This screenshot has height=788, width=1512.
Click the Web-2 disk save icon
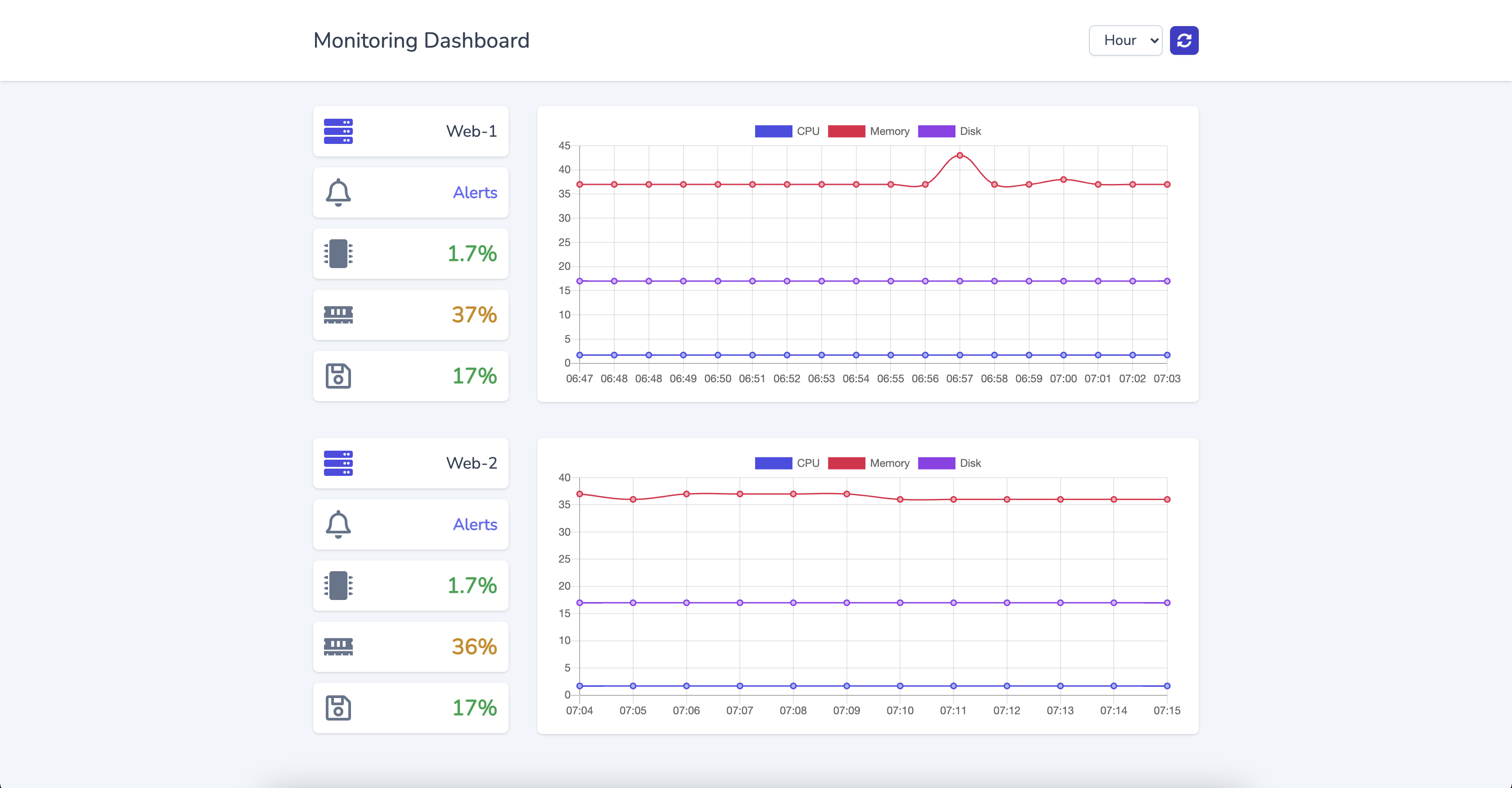(x=338, y=707)
